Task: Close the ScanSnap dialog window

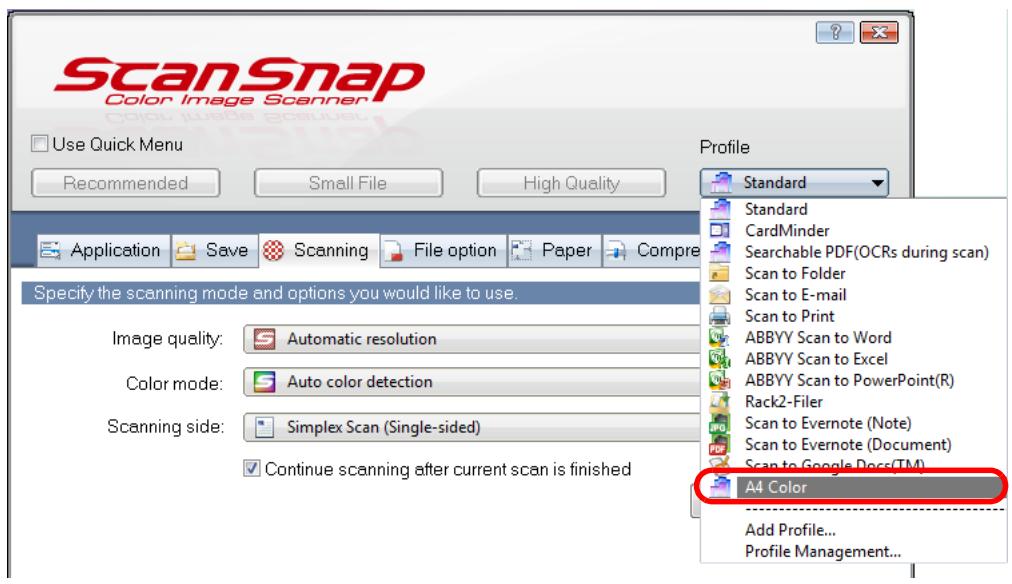Action: 879,32
